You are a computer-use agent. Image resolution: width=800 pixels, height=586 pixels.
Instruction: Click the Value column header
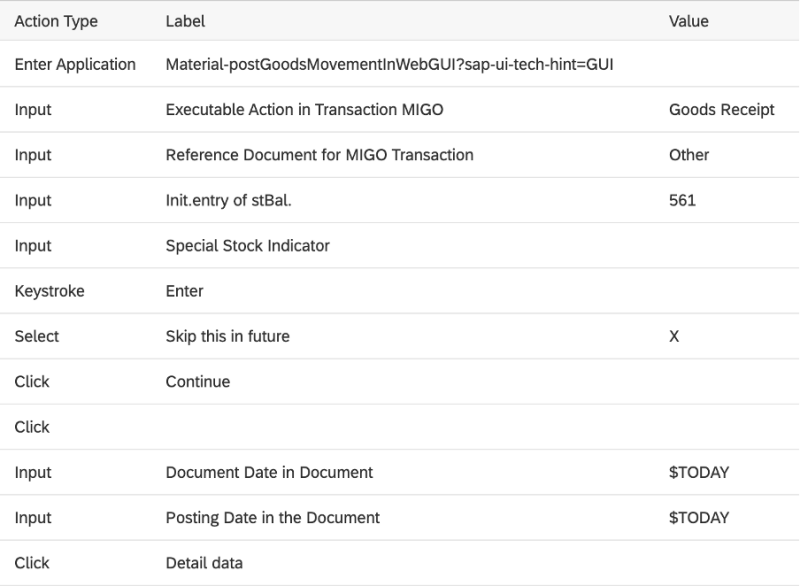[690, 20]
